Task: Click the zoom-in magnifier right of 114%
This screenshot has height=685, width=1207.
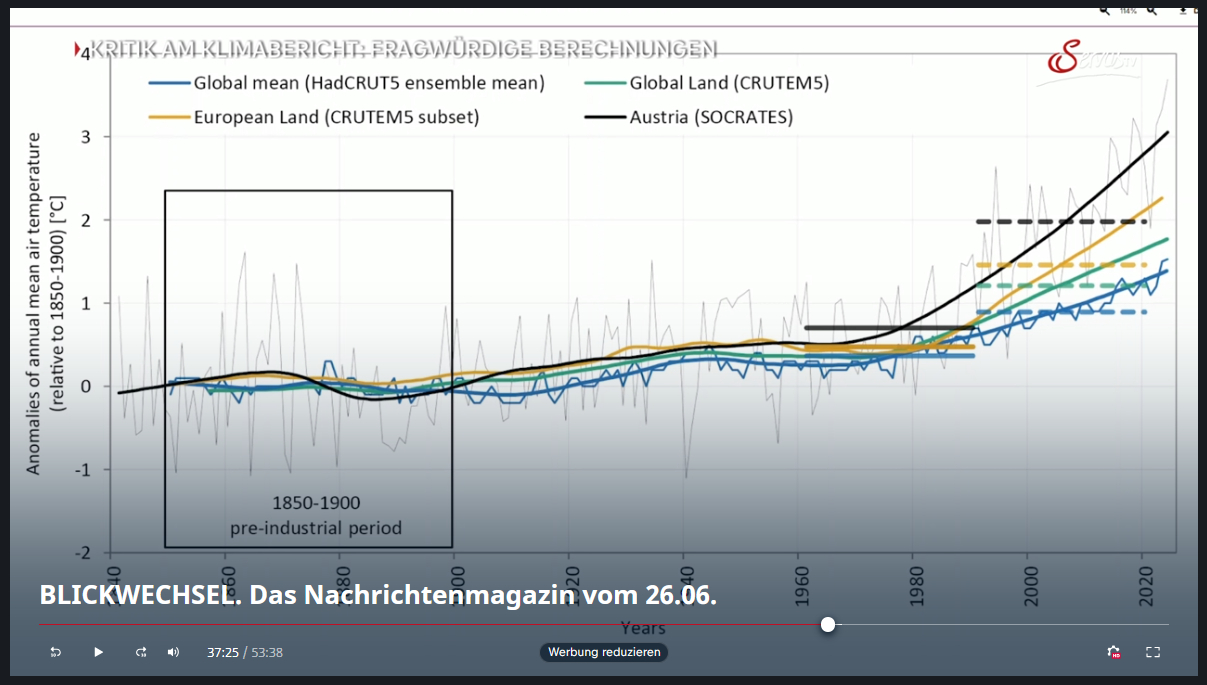Action: 1152,10
